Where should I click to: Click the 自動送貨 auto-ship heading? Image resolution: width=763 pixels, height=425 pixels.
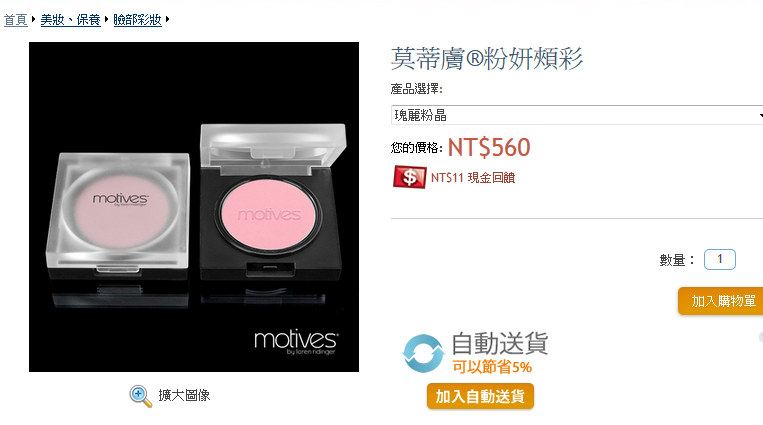500,343
